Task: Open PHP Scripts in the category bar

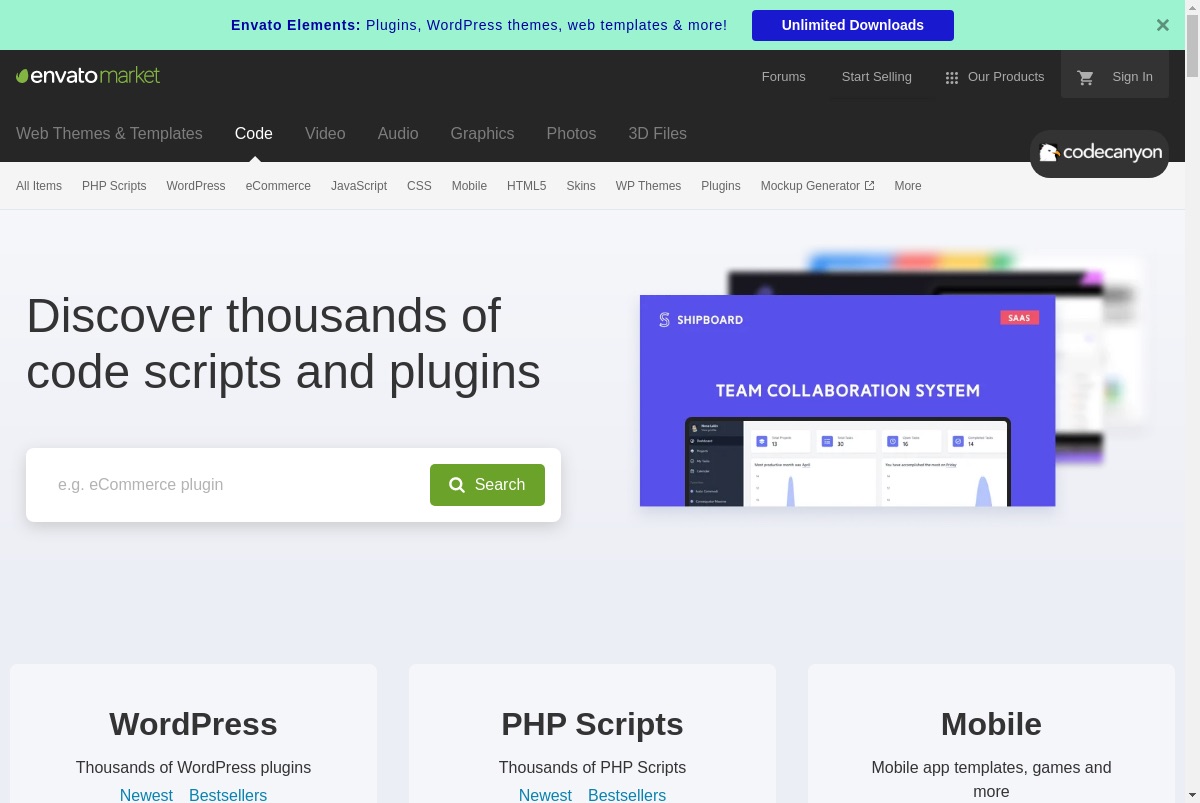Action: click(114, 186)
